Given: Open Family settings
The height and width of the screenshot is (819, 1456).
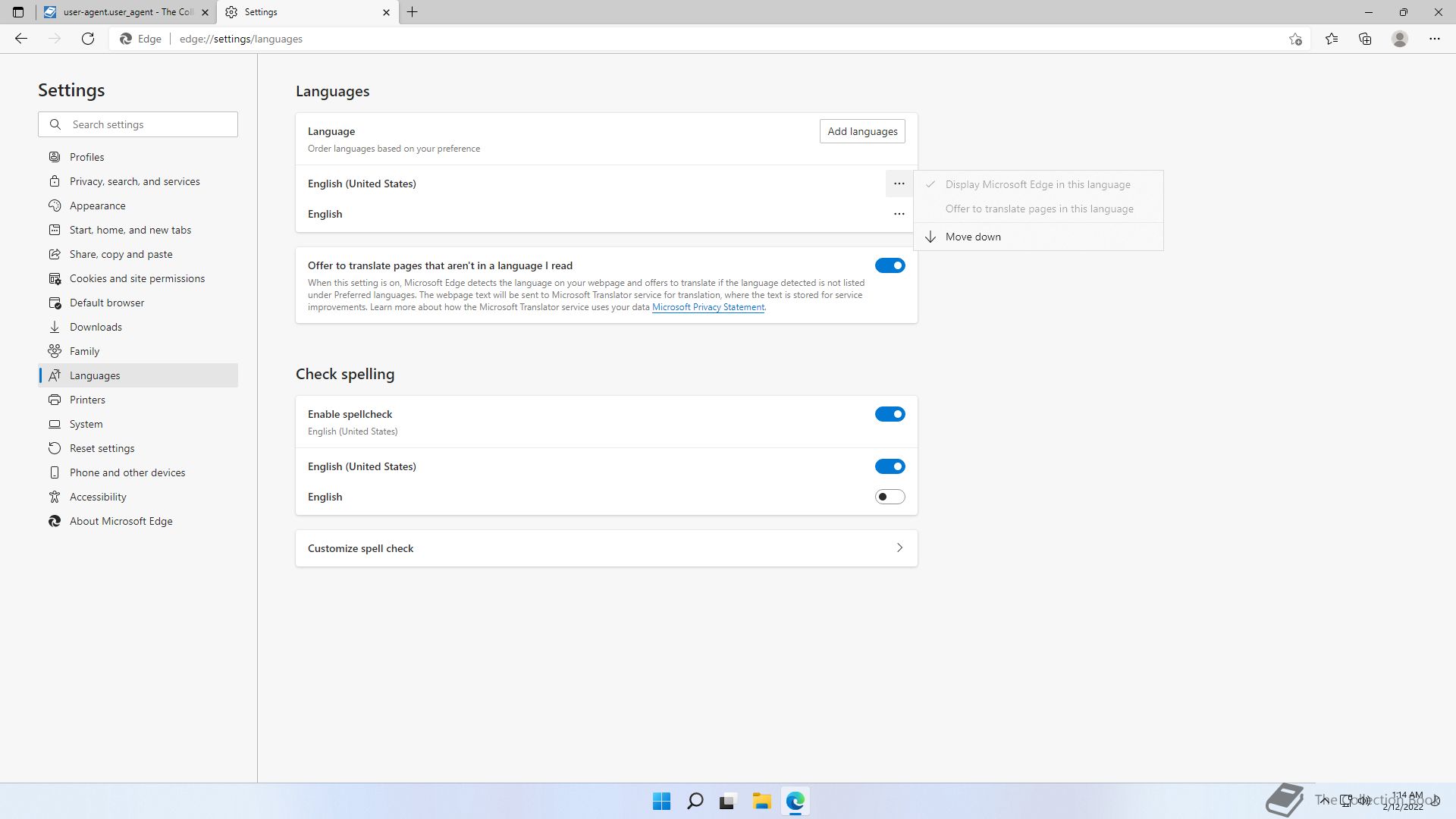Looking at the screenshot, I should (138, 351).
